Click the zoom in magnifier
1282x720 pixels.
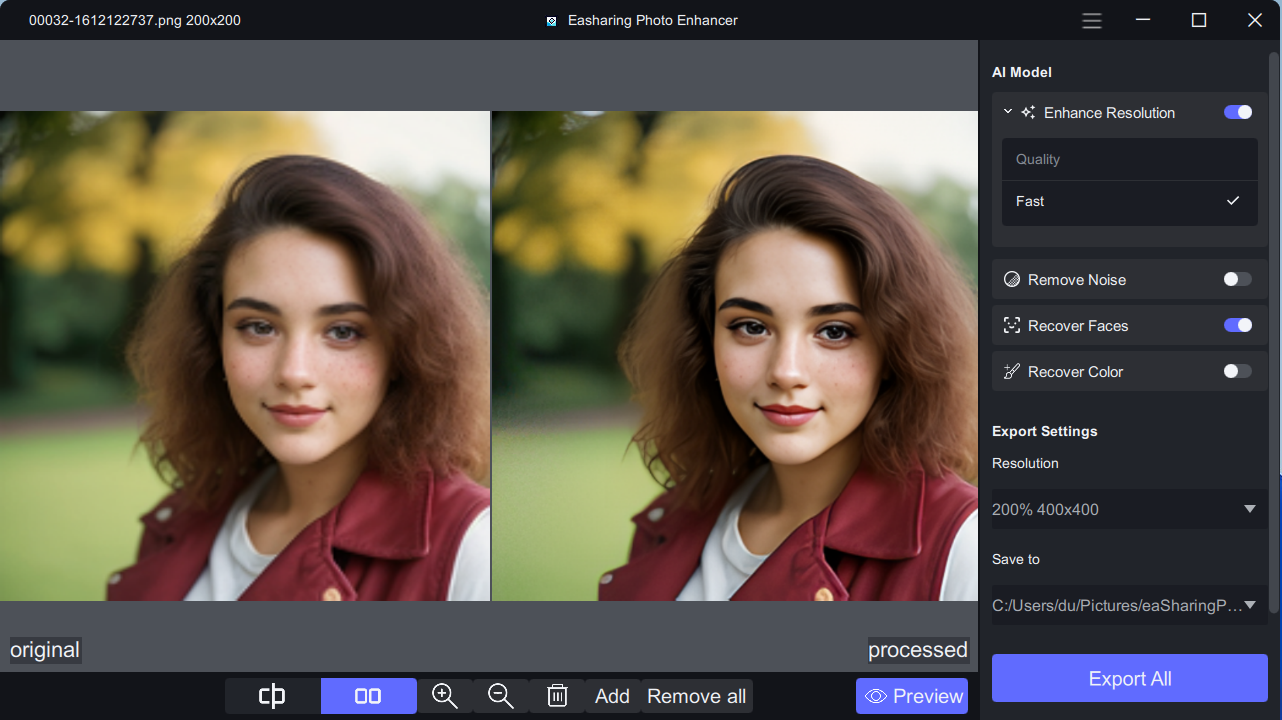coord(445,696)
